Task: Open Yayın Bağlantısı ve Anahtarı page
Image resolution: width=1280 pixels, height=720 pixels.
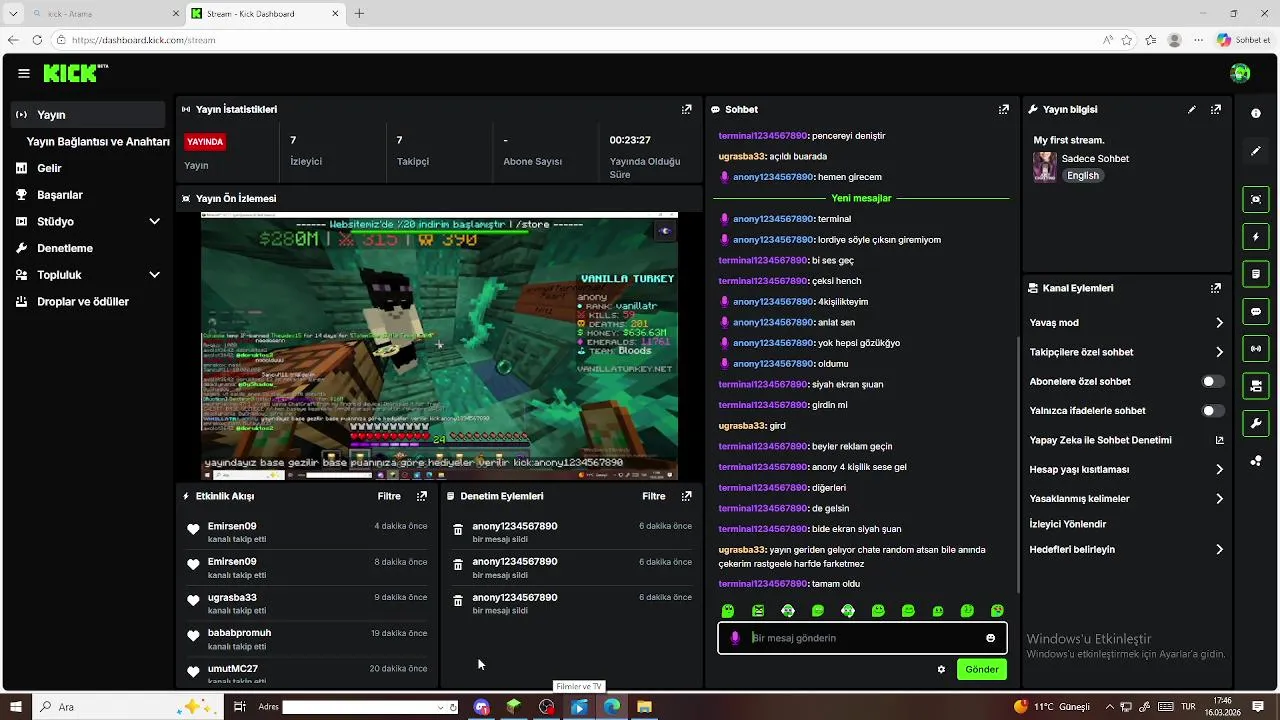Action: pos(98,142)
